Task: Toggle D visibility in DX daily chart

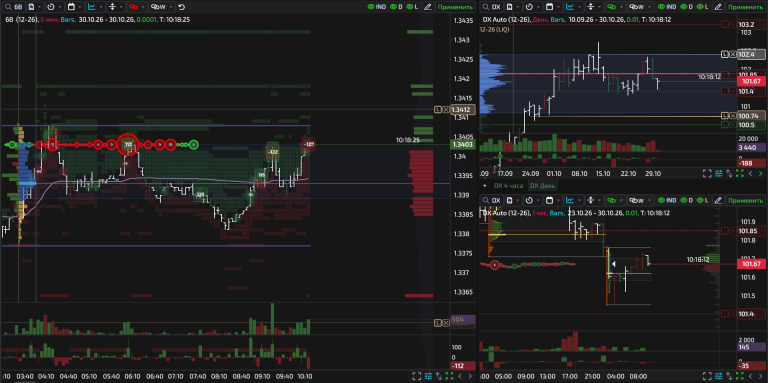Action: (x=687, y=7)
